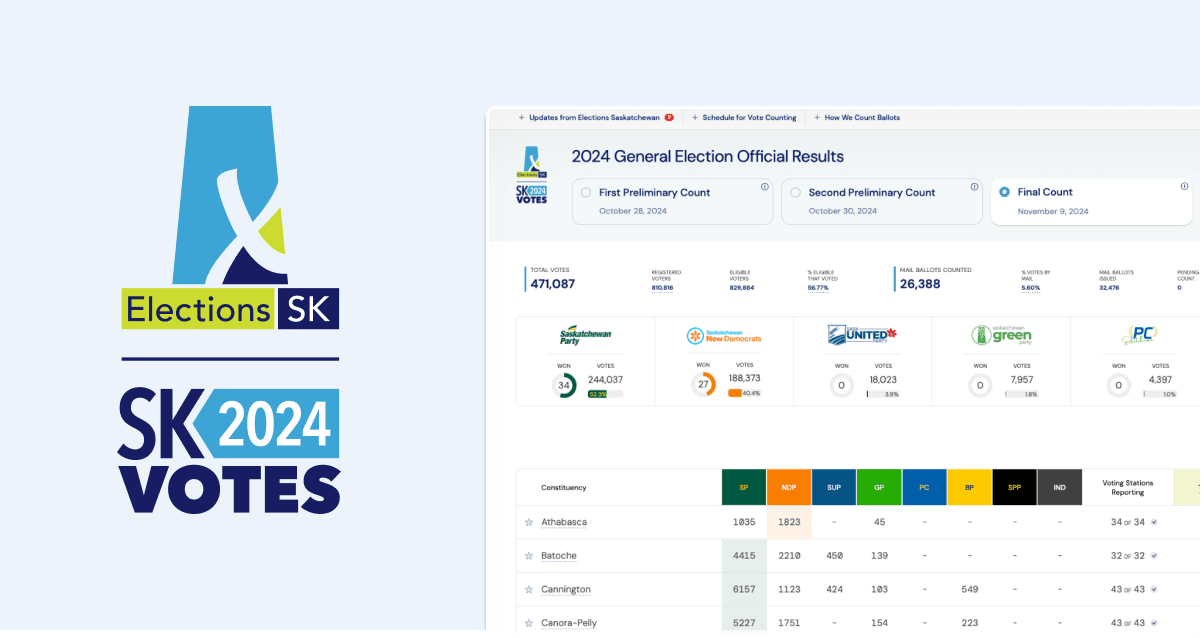The height and width of the screenshot is (638, 1204).
Task: Expand Schedule for Vote Counting
Action: coord(744,117)
